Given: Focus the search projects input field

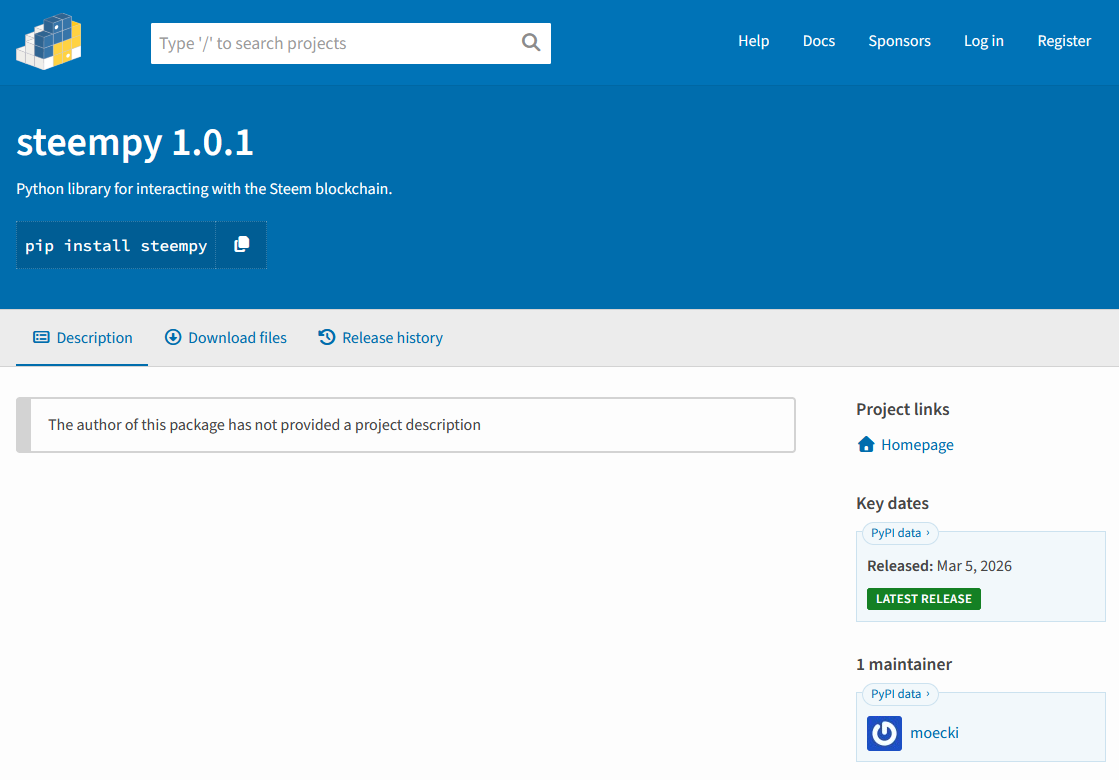Looking at the screenshot, I should [x=350, y=44].
